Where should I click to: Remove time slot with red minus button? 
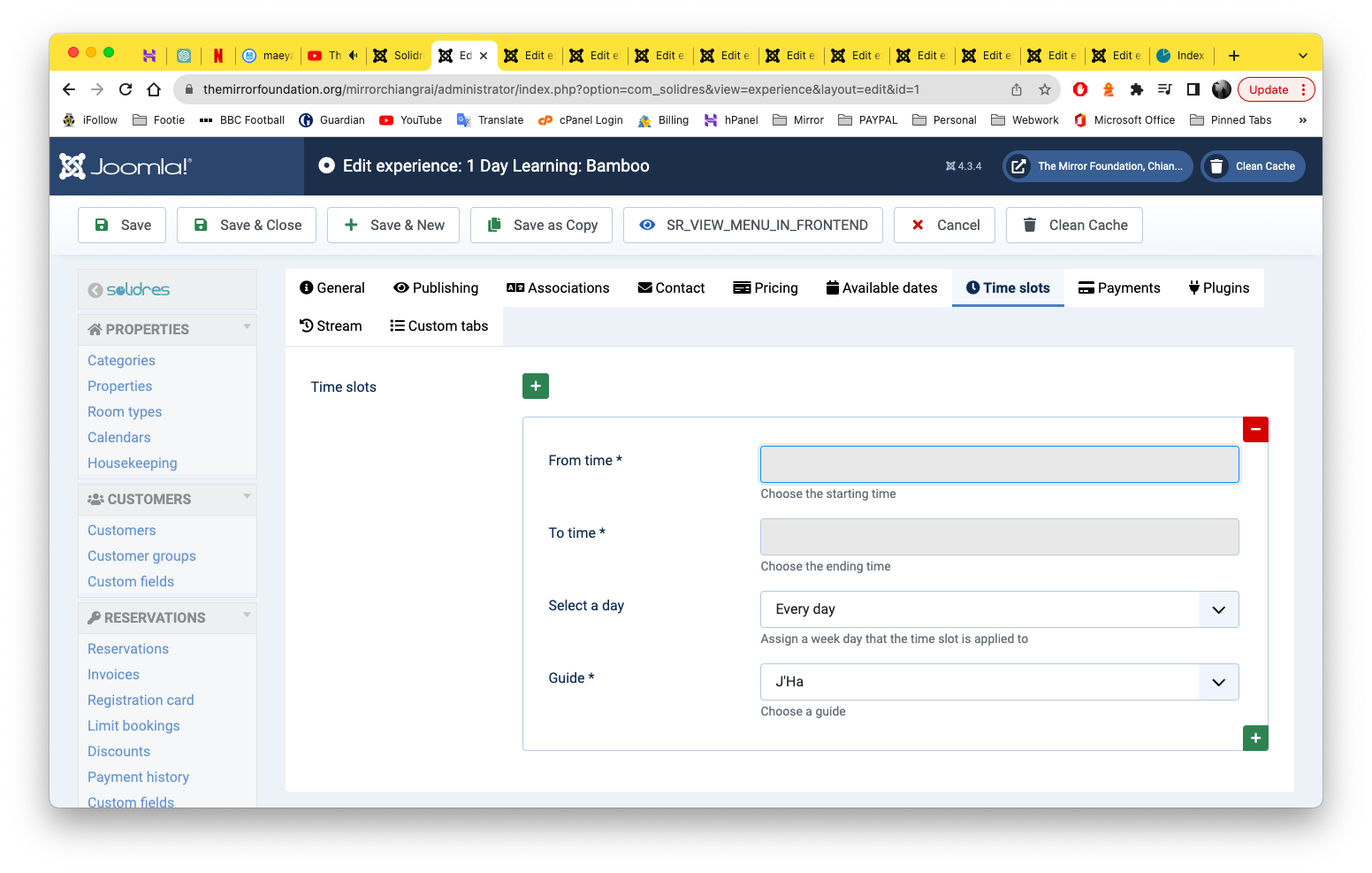click(1254, 429)
